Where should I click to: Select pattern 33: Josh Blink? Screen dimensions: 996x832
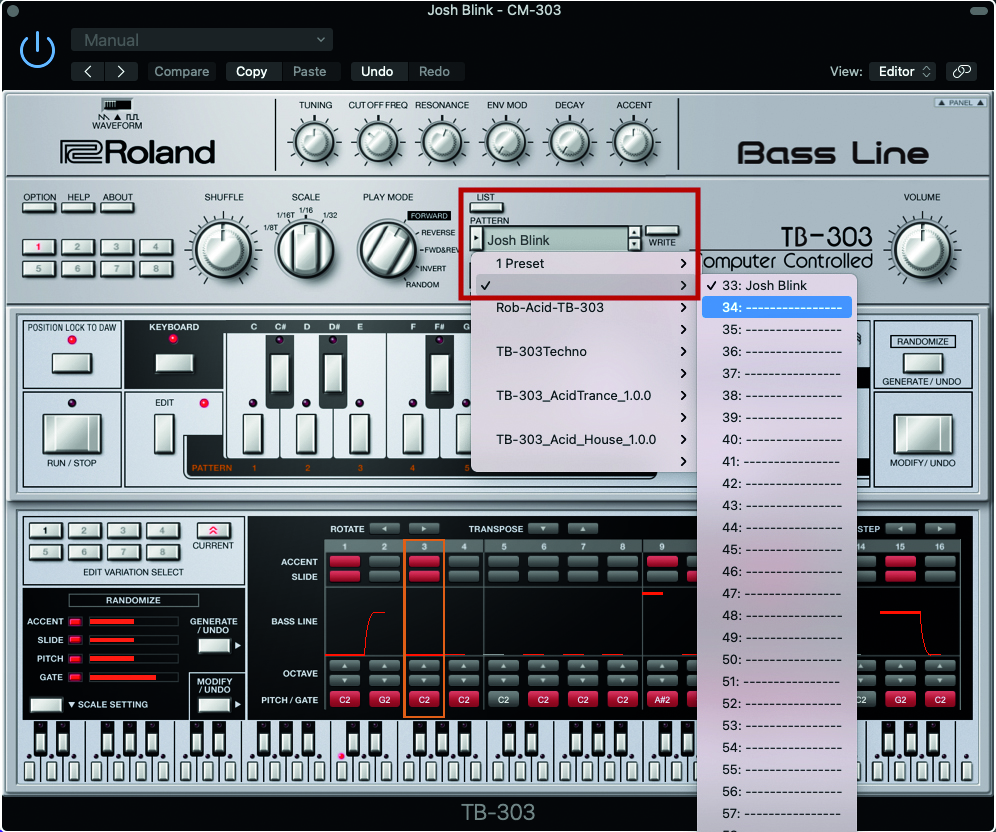tap(777, 286)
